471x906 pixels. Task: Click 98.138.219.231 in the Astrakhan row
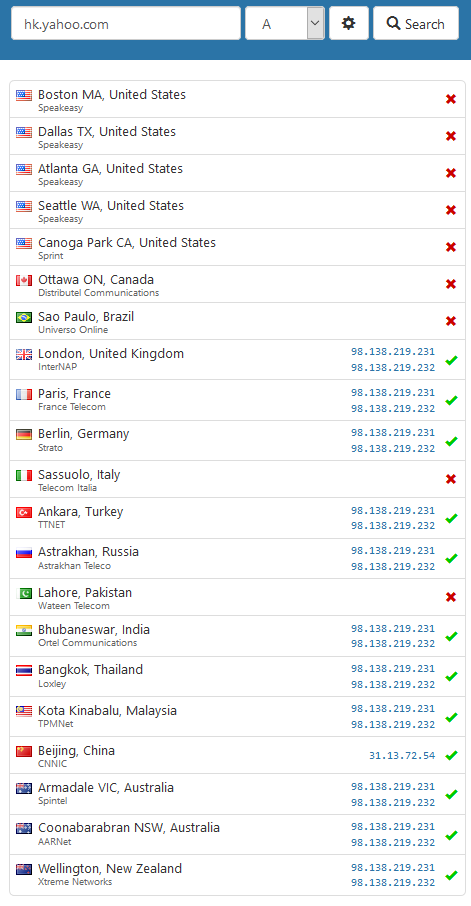coord(393,550)
